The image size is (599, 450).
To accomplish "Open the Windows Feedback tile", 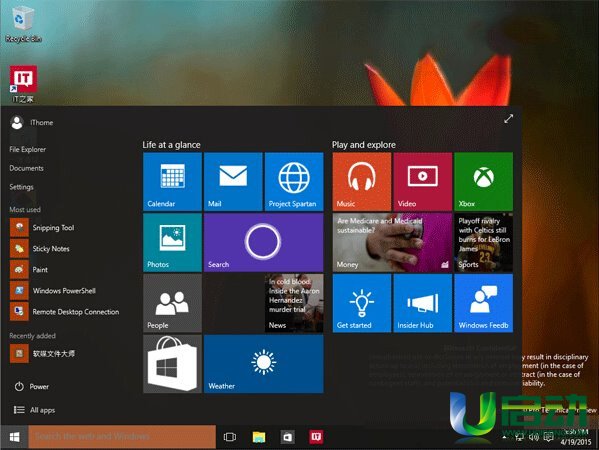I will click(x=484, y=303).
